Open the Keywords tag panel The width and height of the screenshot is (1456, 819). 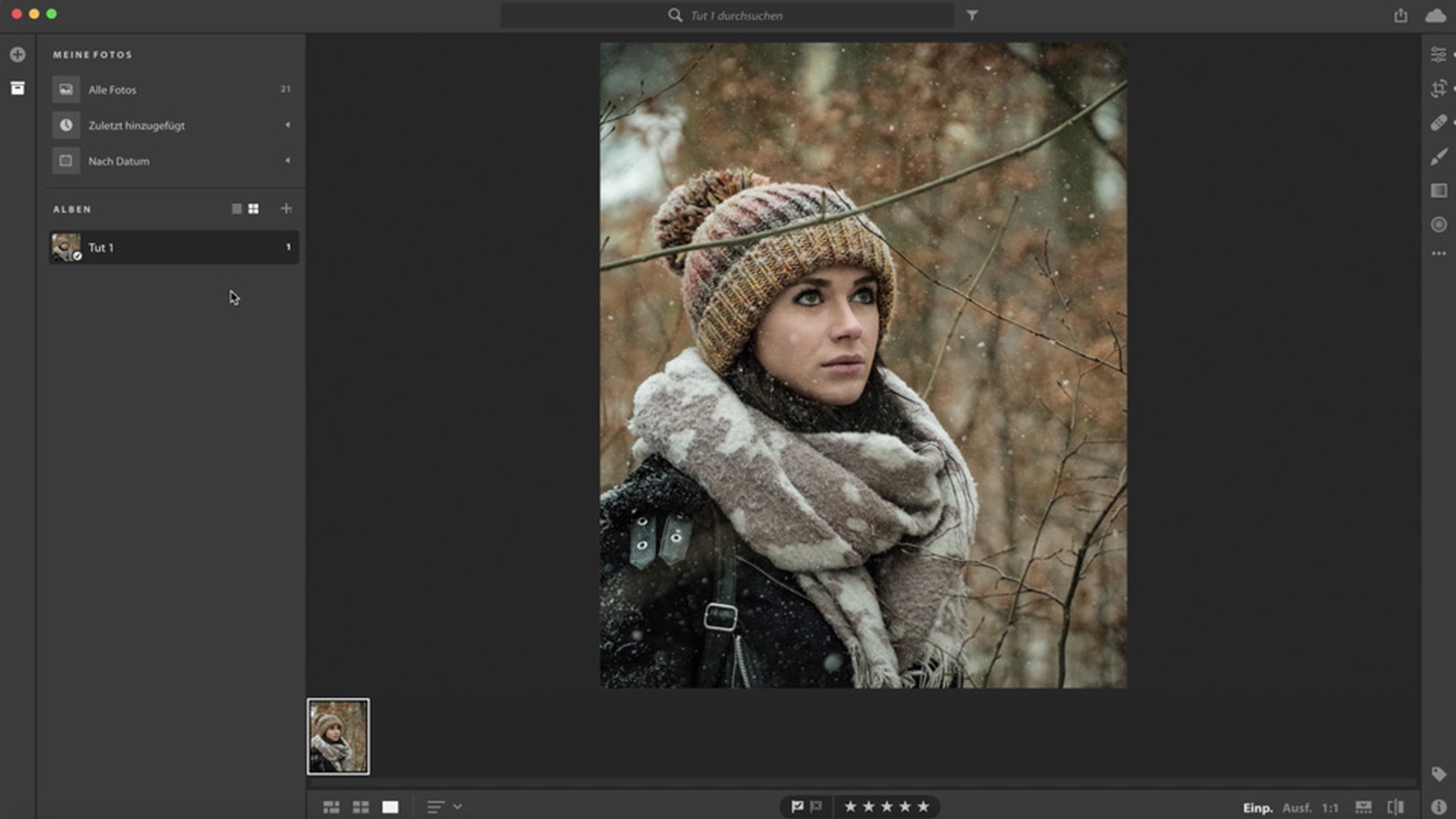(1438, 773)
